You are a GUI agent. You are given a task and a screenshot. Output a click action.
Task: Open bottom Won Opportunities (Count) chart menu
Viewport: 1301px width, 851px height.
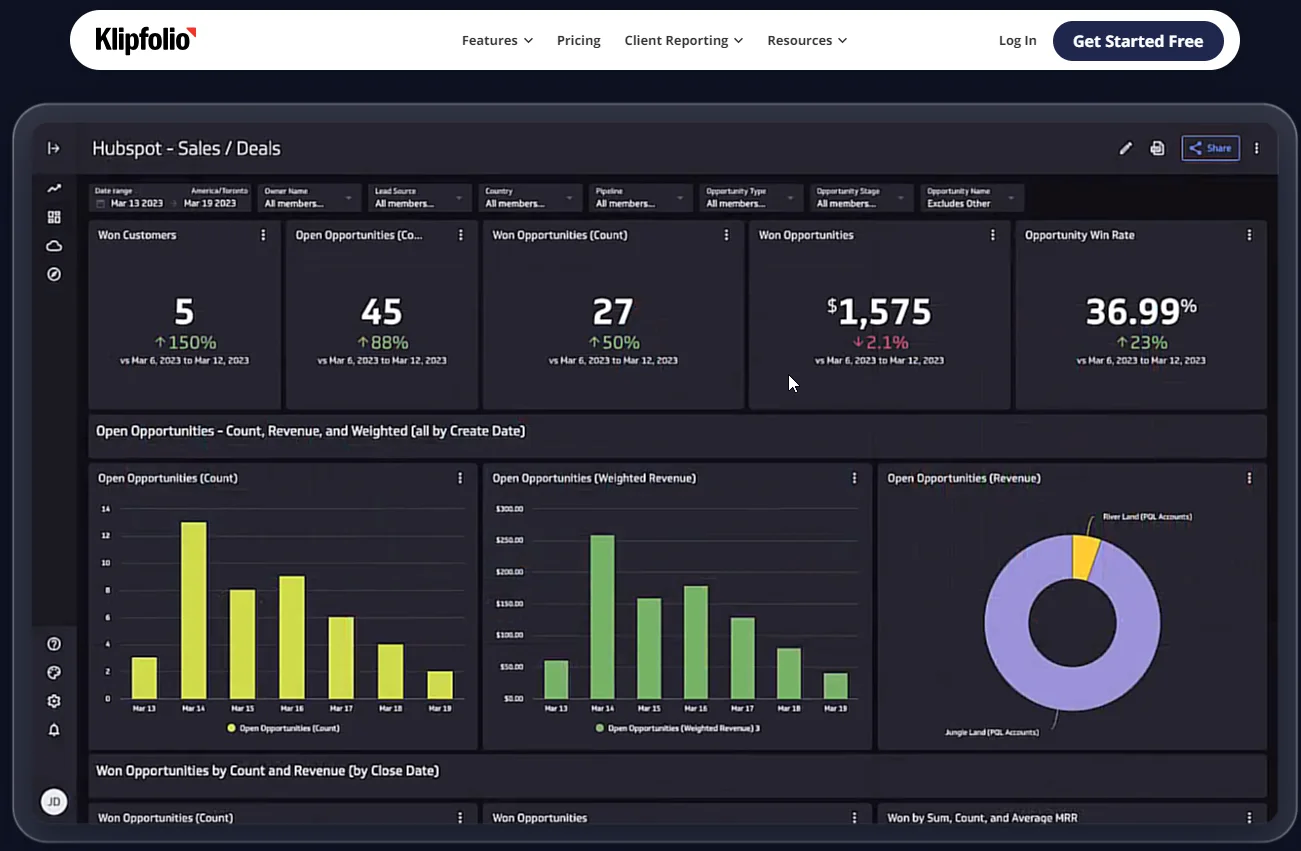460,818
